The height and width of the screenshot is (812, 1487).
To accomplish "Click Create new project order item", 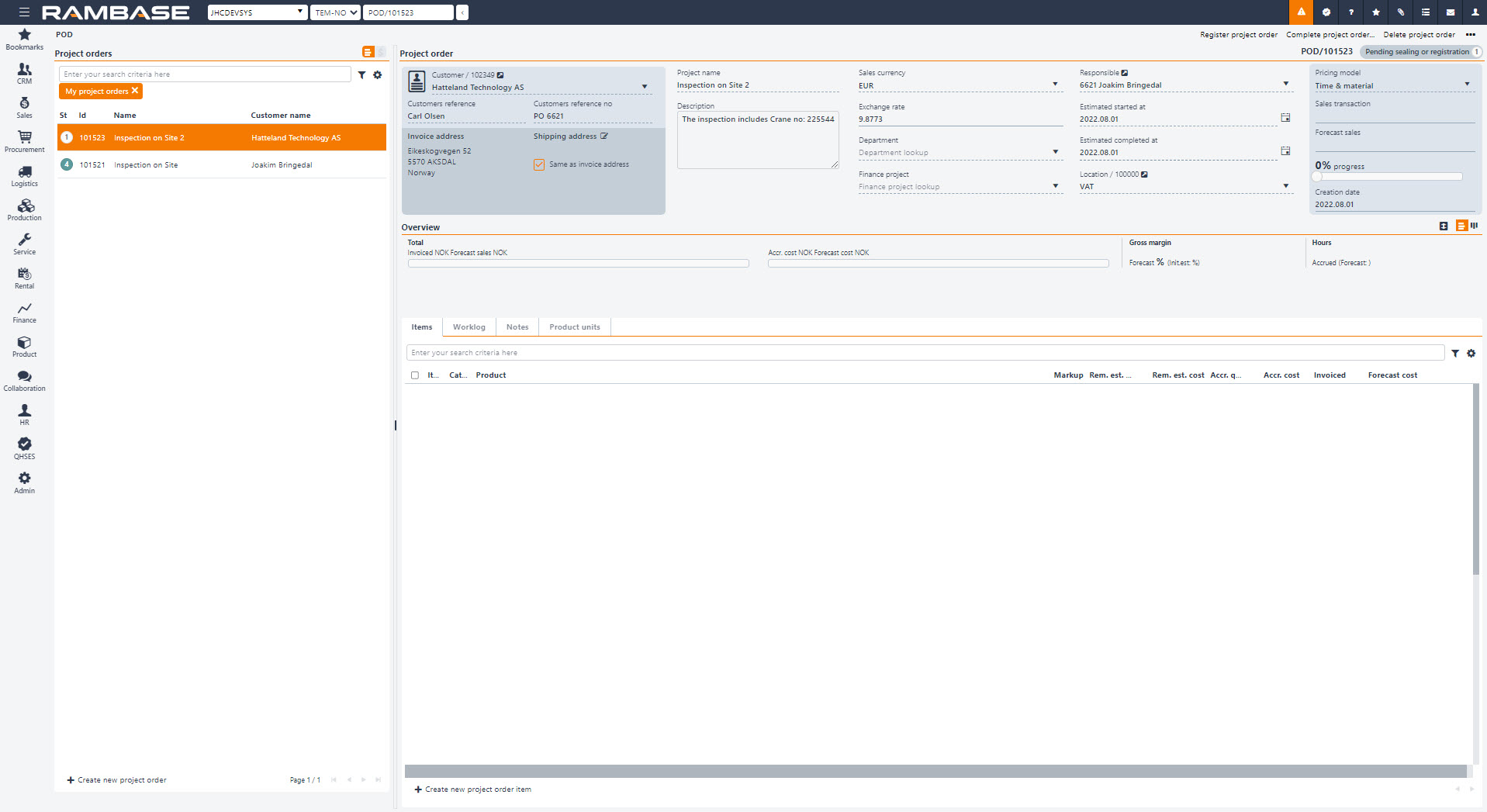I will pyautogui.click(x=473, y=790).
